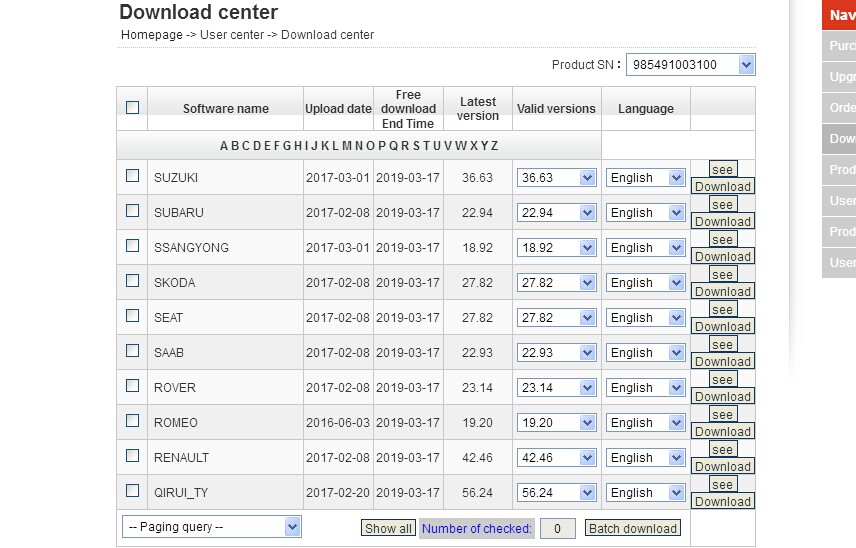Filter software by letter S

pos(417,146)
